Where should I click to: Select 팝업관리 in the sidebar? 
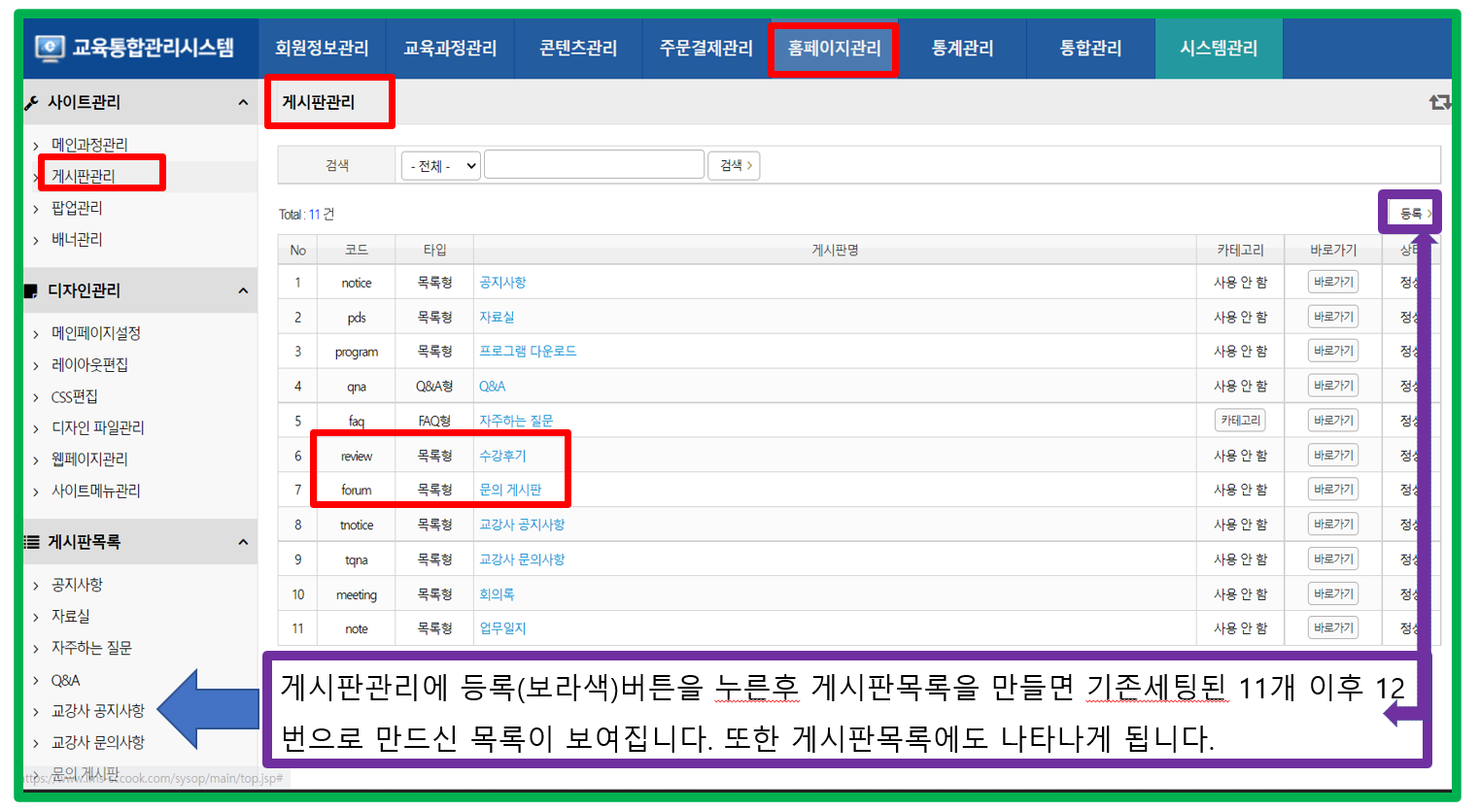point(77,208)
